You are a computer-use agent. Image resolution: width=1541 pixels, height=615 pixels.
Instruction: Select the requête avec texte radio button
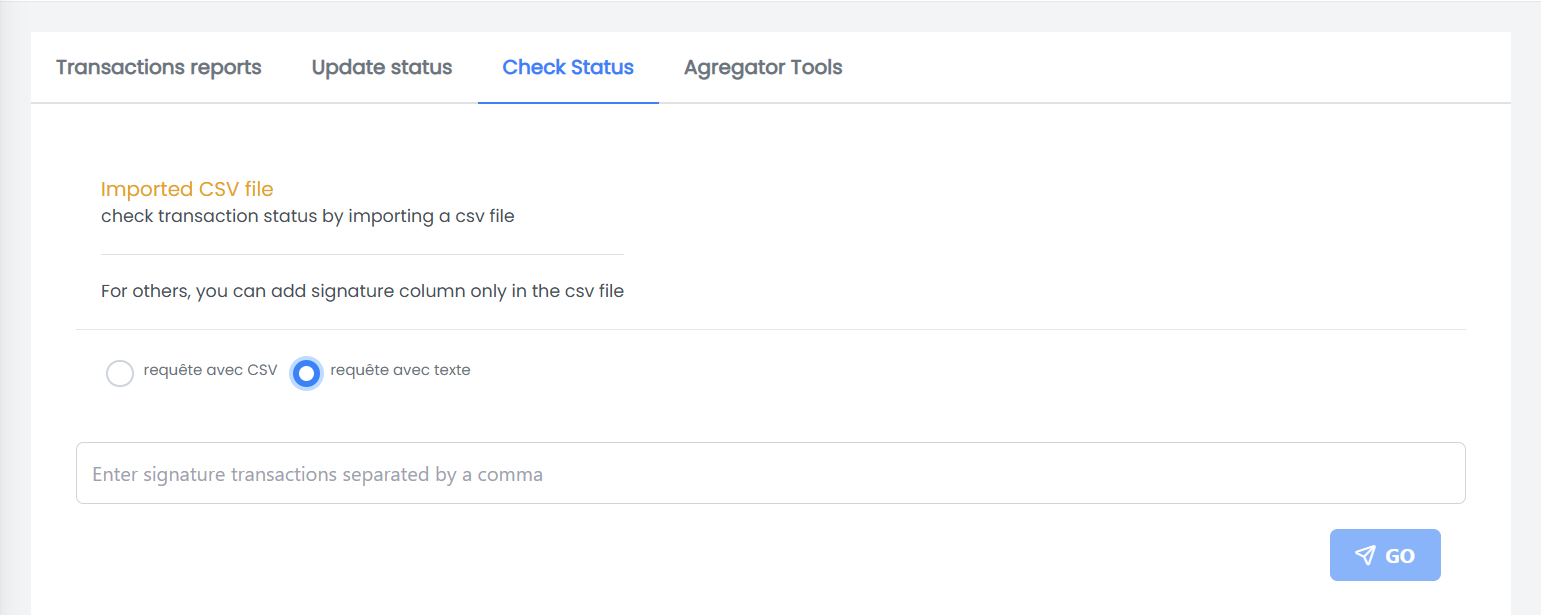[x=306, y=373]
